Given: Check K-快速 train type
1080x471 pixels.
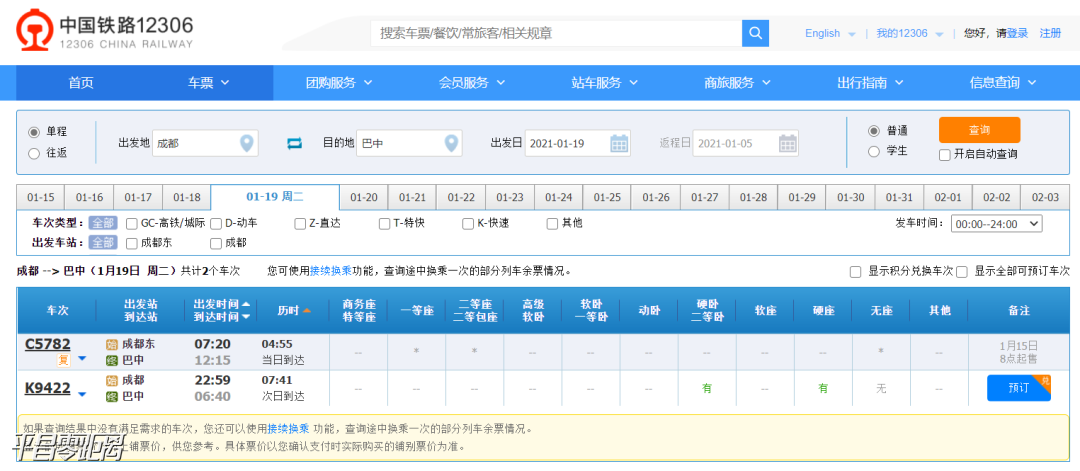Looking at the screenshot, I should (x=468, y=223).
